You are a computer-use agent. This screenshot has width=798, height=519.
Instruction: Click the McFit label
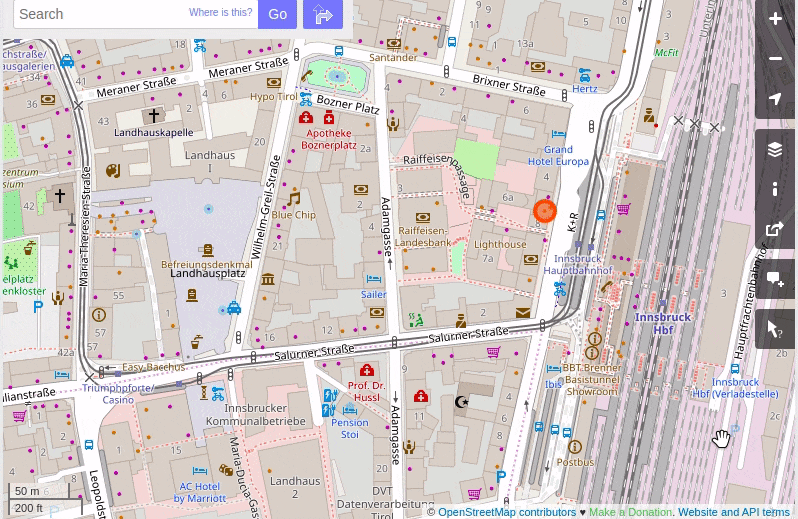click(x=666, y=53)
